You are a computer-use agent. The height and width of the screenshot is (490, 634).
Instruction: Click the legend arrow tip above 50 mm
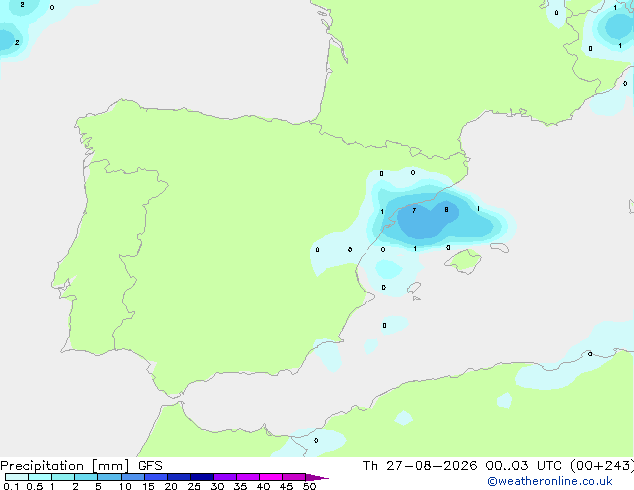coord(317,477)
